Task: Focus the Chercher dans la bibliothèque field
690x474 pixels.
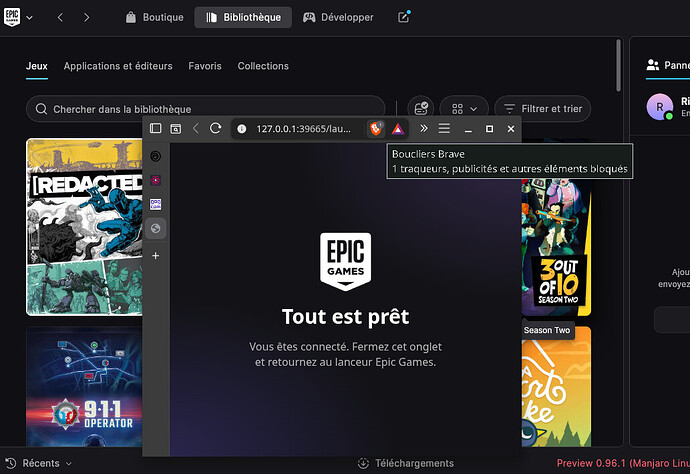Action: (x=206, y=109)
